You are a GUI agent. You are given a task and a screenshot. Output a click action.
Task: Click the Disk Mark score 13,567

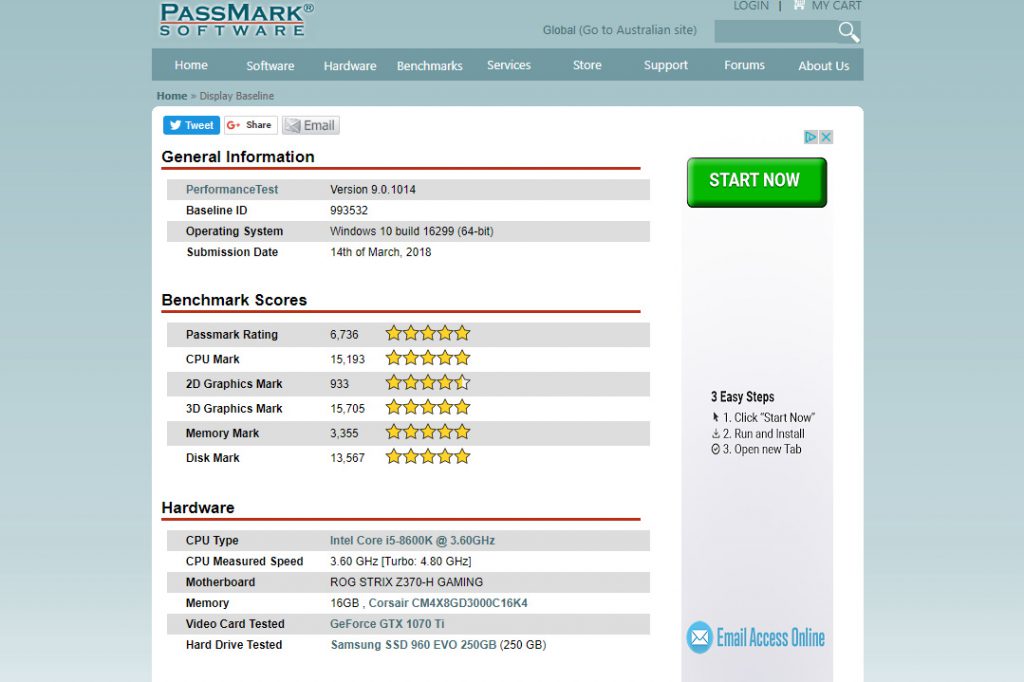coord(347,458)
